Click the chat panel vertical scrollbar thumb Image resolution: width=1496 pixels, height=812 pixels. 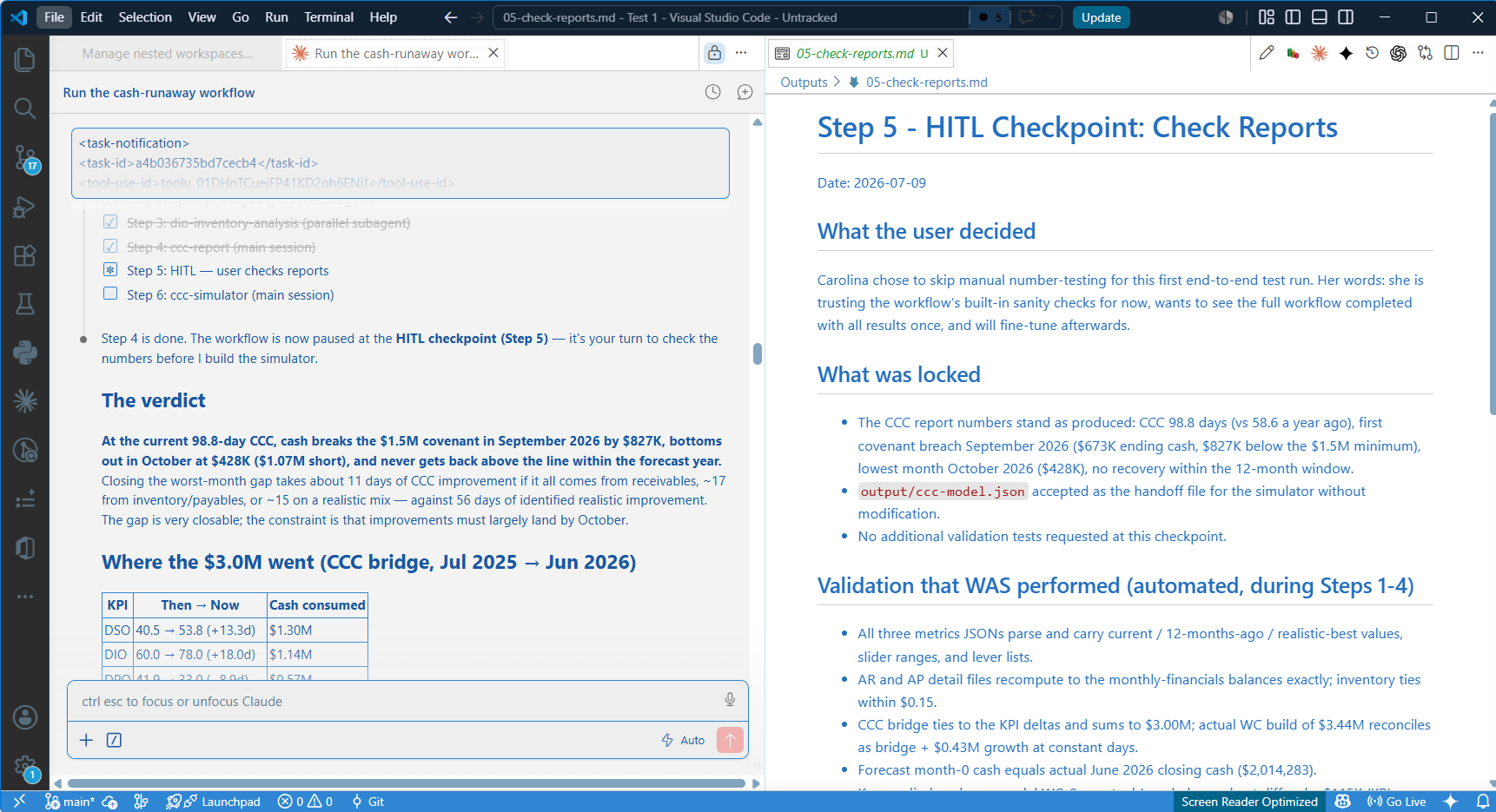click(758, 353)
